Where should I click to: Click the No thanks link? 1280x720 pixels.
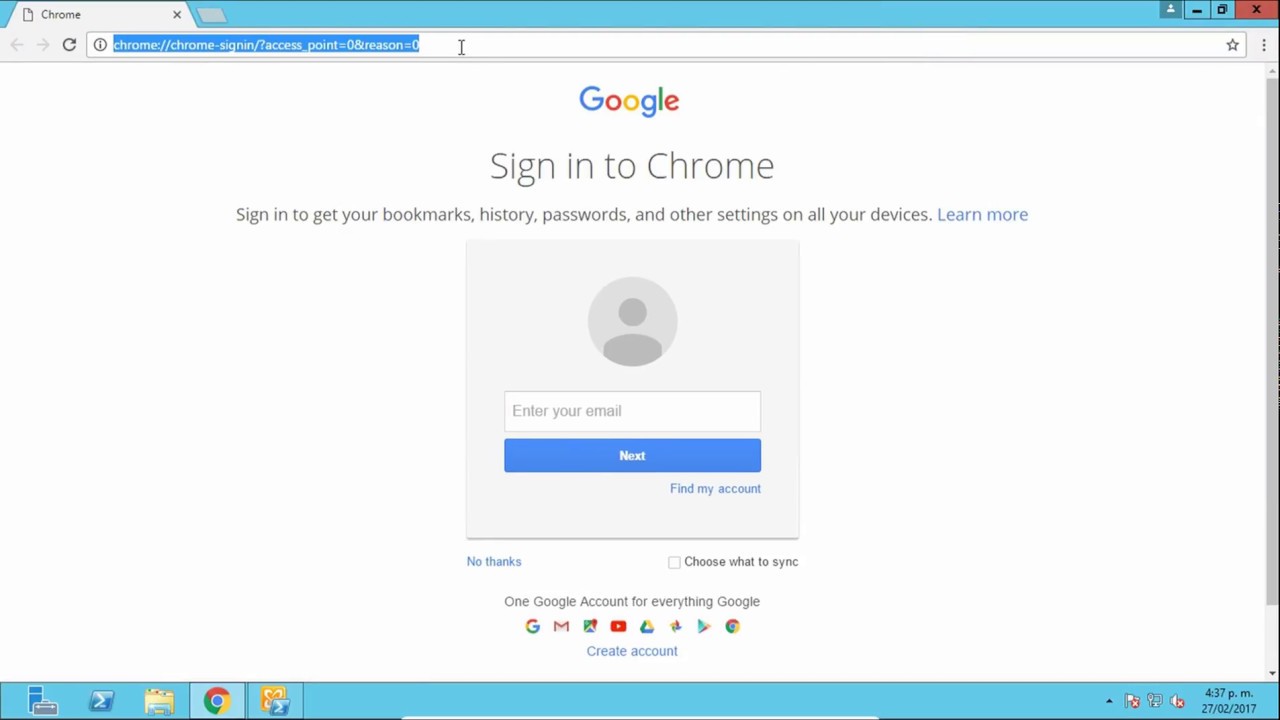tap(494, 561)
